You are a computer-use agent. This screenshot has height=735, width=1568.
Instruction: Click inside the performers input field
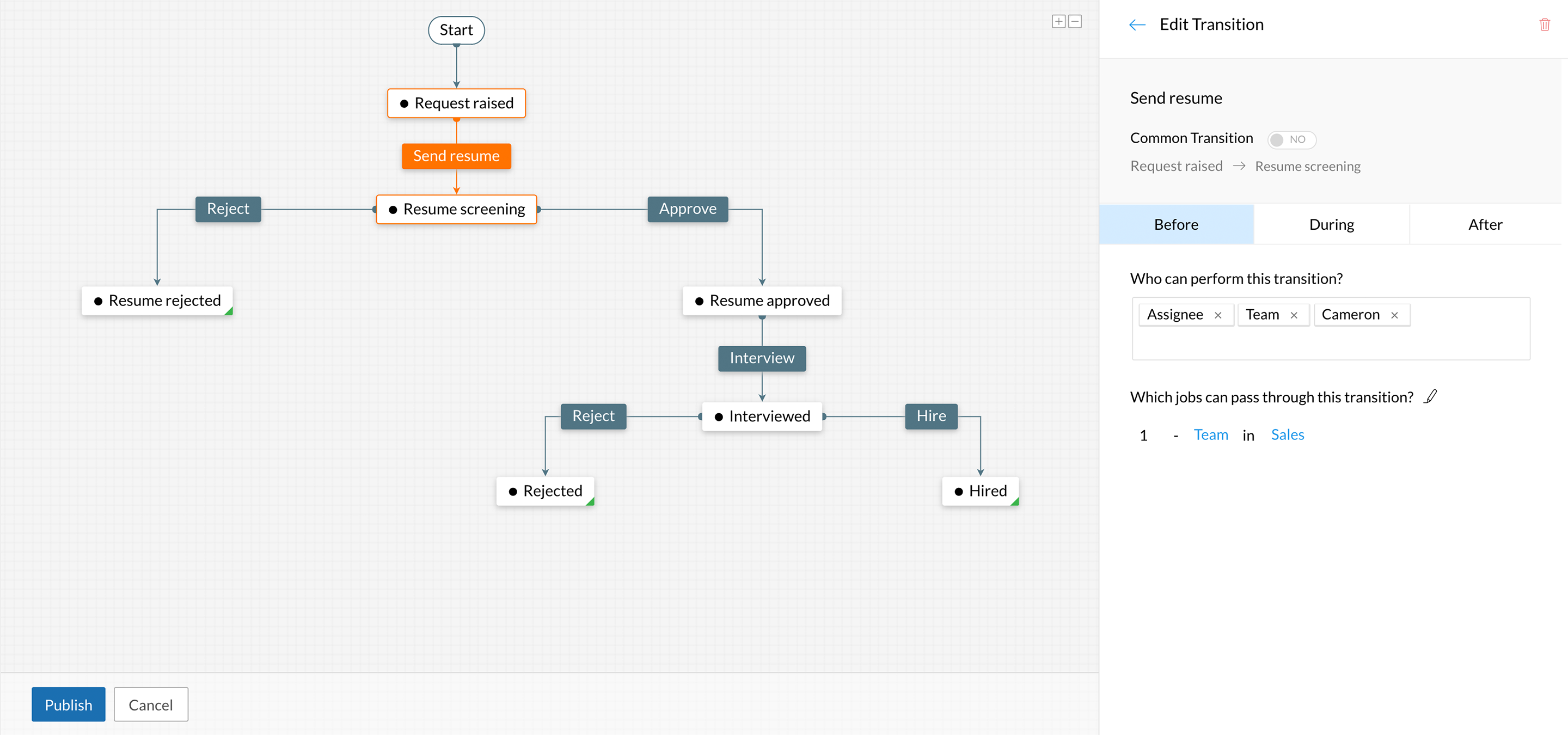pyautogui.click(x=1330, y=344)
